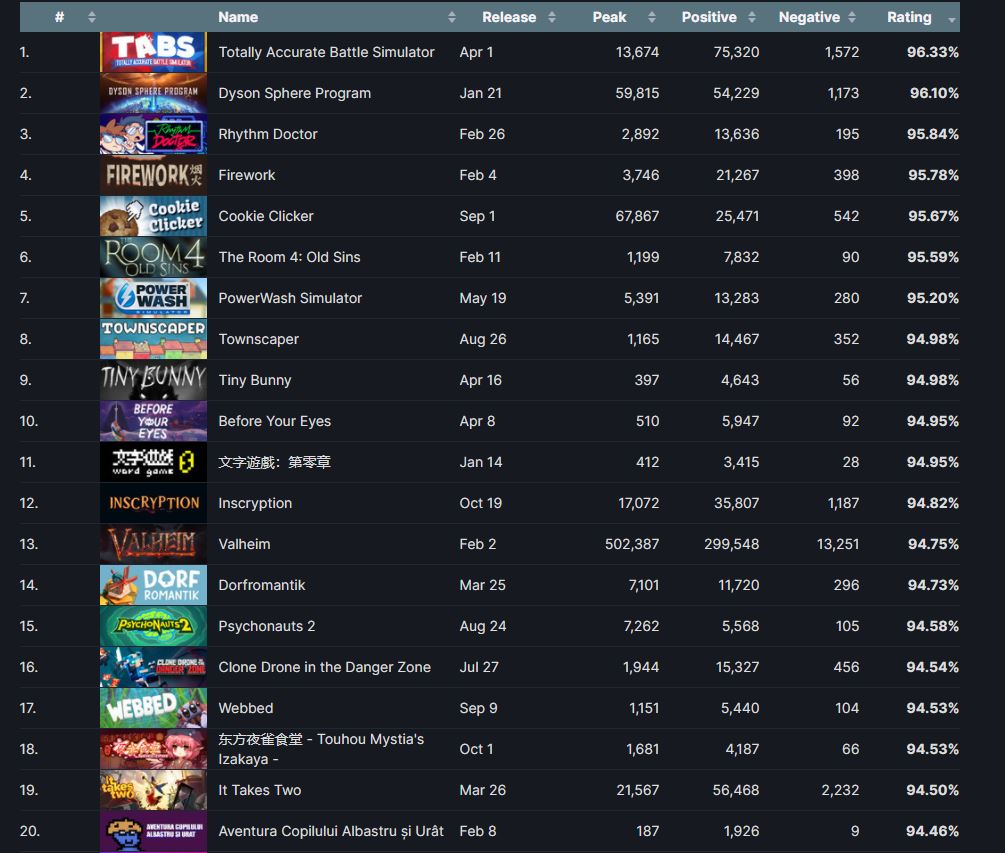Click the Dorfromantik game name
The height and width of the screenshot is (853, 1005).
(262, 585)
